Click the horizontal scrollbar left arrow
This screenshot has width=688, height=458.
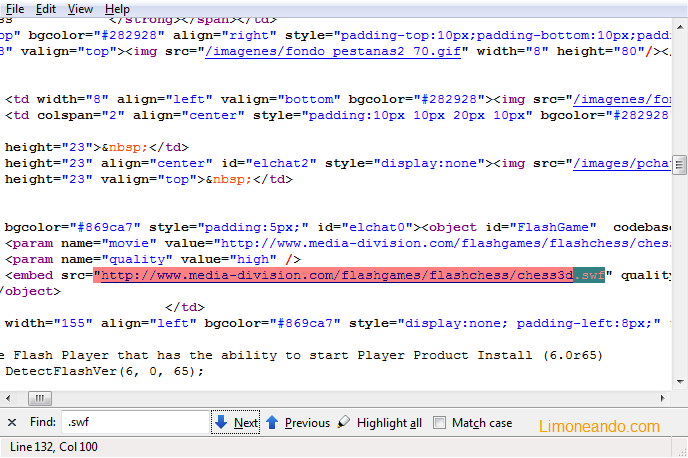pos(8,398)
